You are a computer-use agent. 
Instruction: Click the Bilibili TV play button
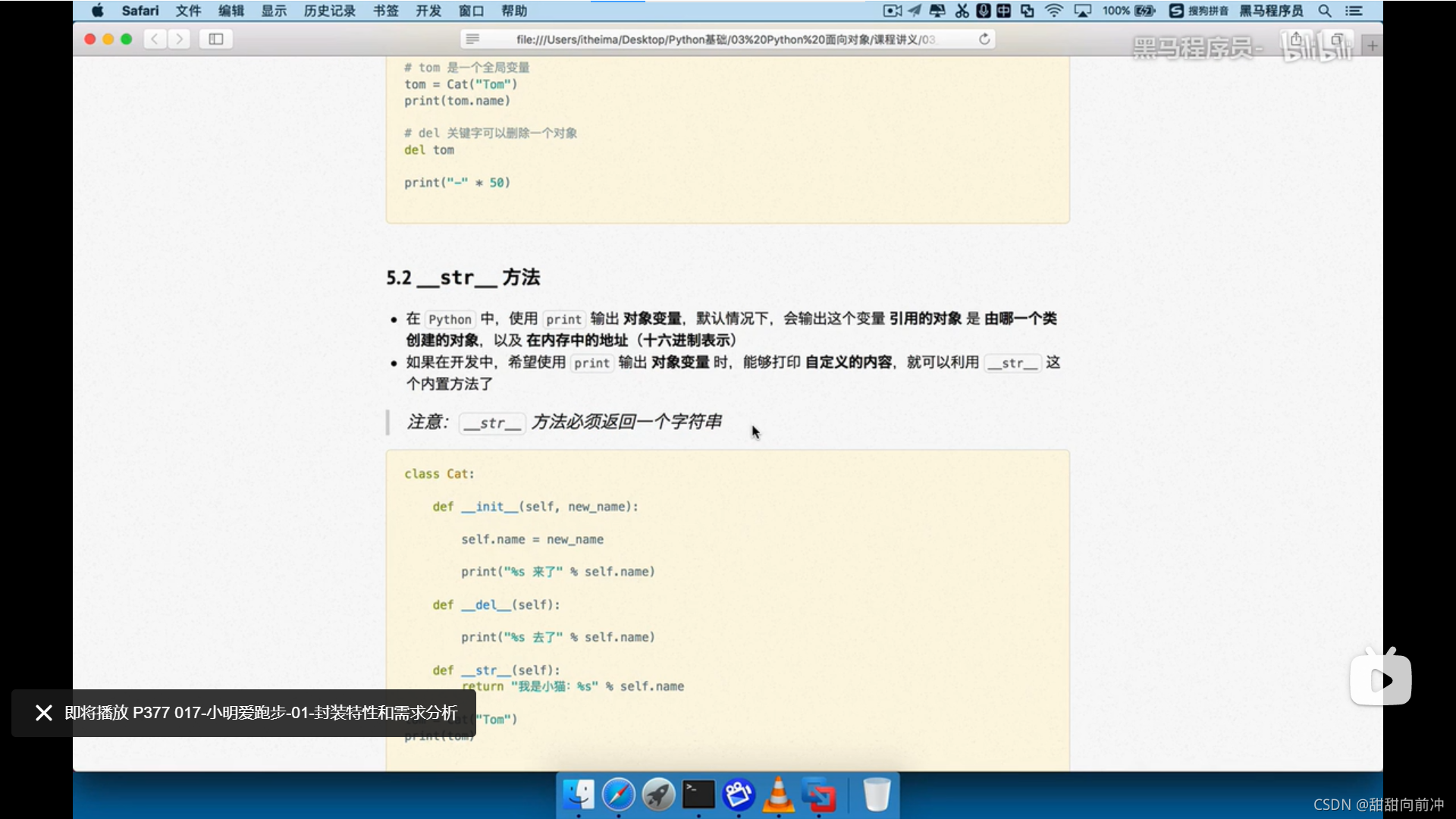pos(1381,677)
